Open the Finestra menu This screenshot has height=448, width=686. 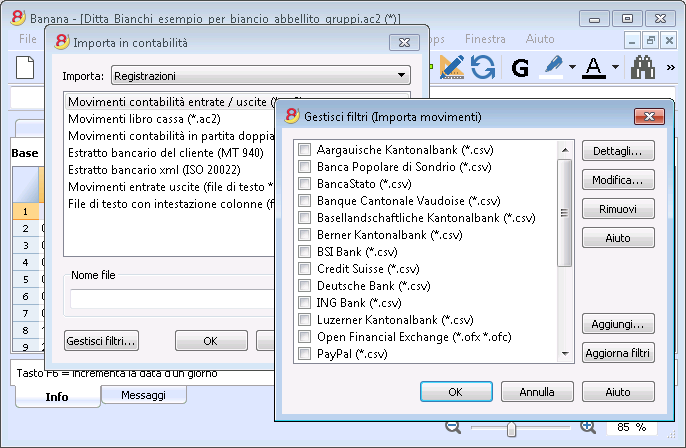click(485, 39)
